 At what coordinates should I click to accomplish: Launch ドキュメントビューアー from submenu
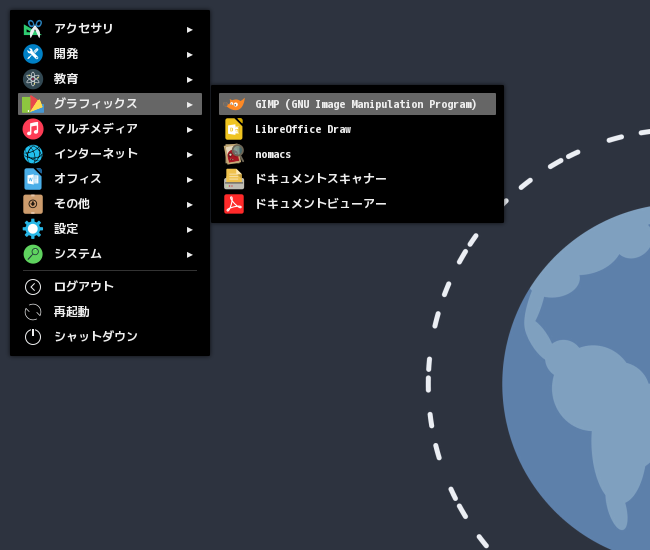point(357,204)
